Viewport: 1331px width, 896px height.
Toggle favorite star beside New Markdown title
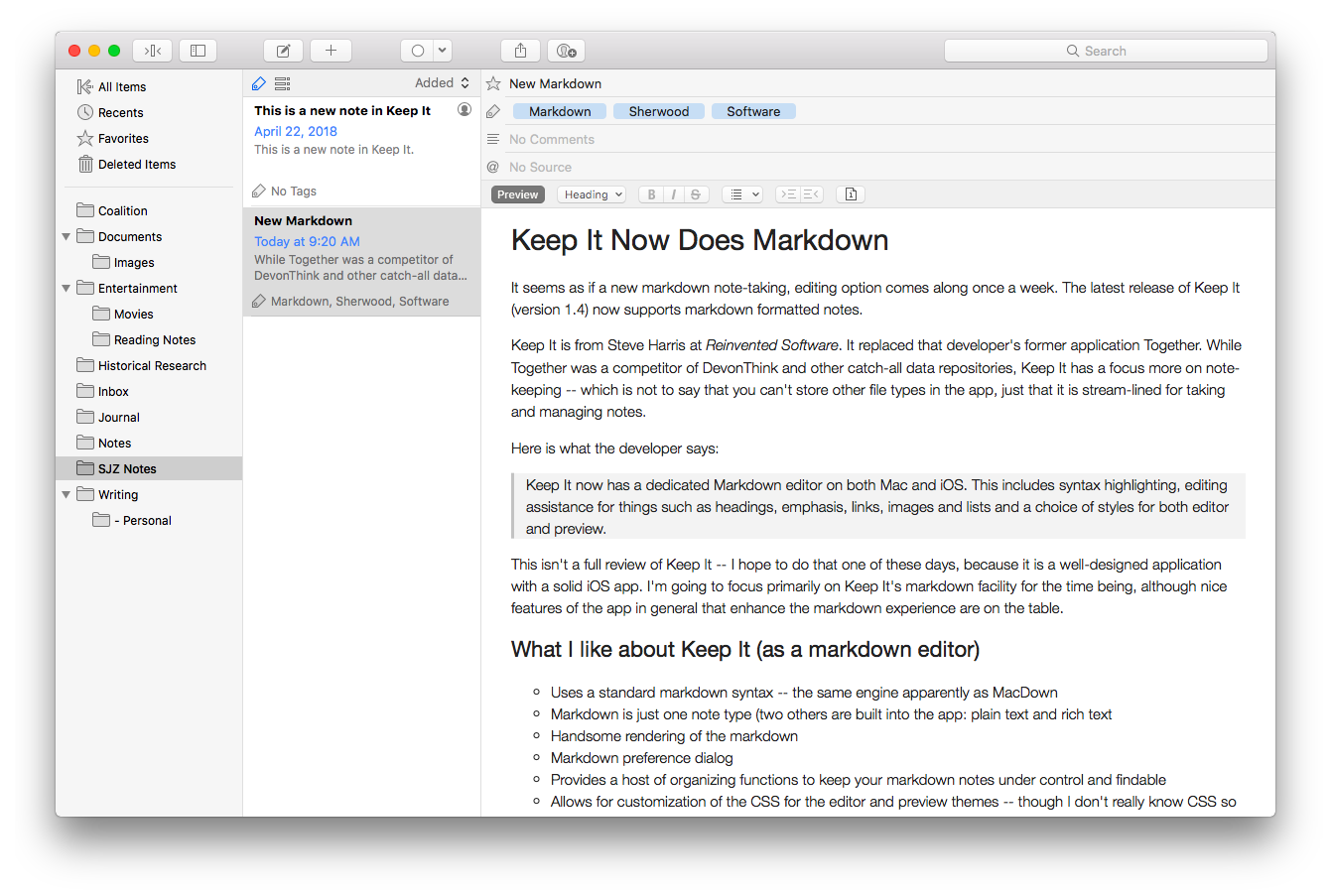click(493, 83)
